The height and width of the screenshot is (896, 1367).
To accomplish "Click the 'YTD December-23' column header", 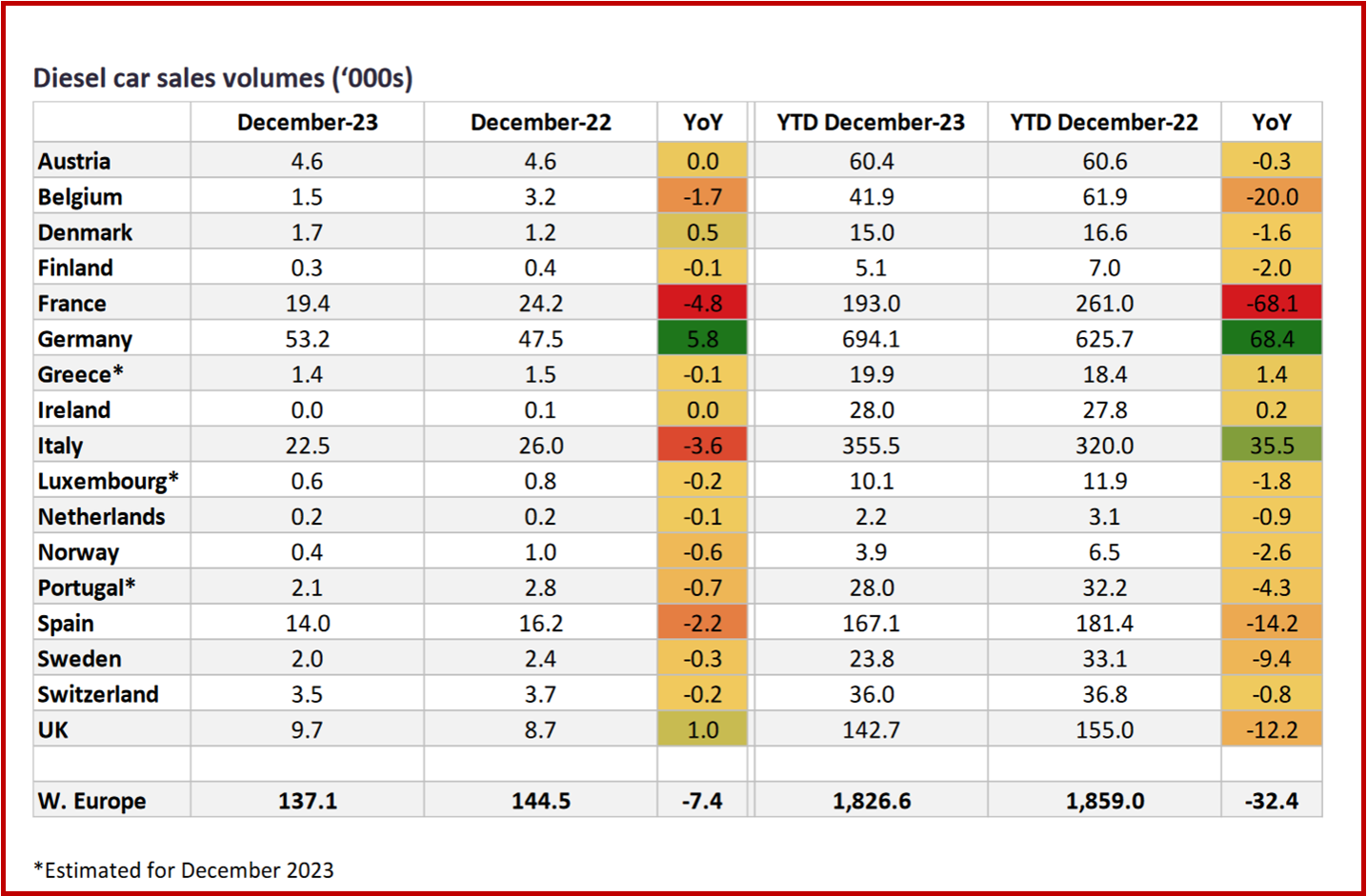I will pos(871,123).
